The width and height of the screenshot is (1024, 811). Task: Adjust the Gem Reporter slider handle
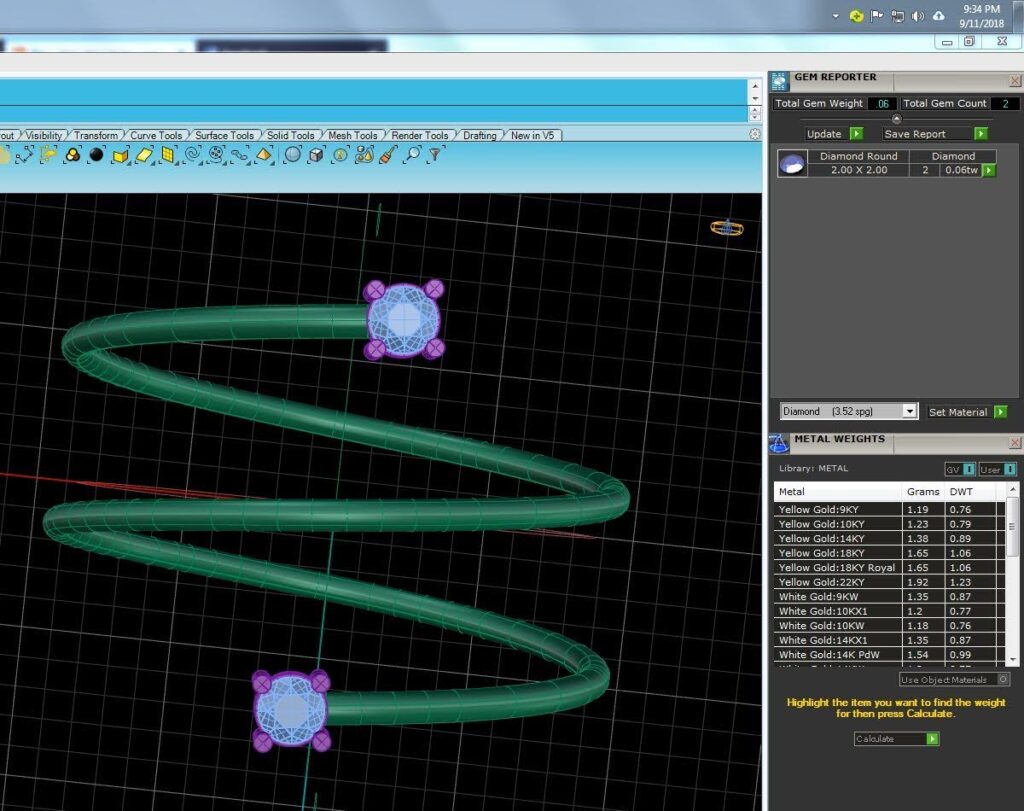[x=897, y=119]
